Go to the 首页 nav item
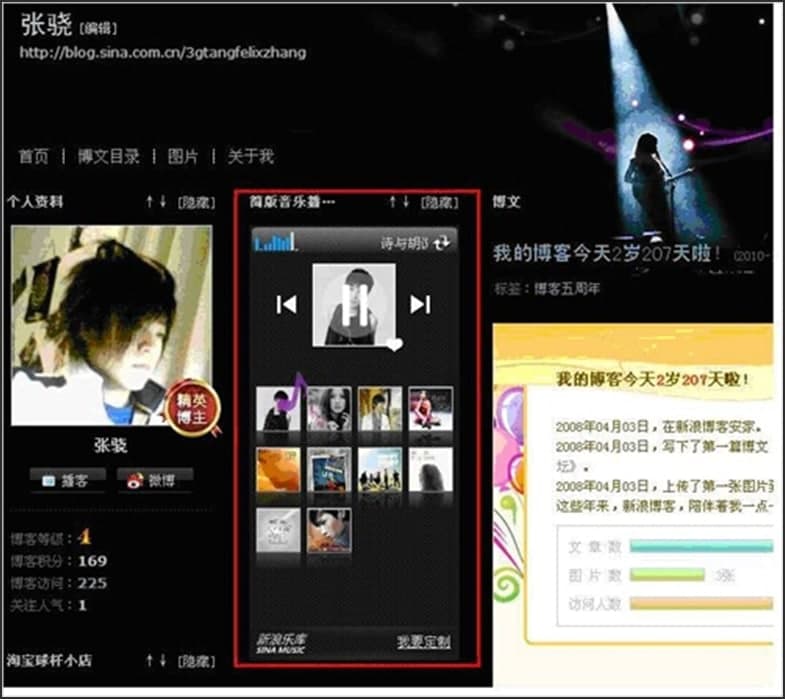785x699 pixels. (34, 156)
